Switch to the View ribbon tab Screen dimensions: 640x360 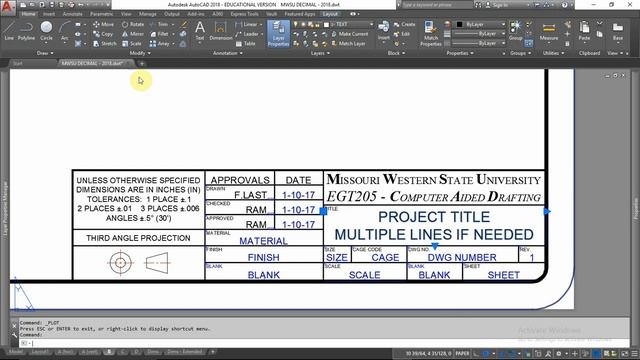126,14
